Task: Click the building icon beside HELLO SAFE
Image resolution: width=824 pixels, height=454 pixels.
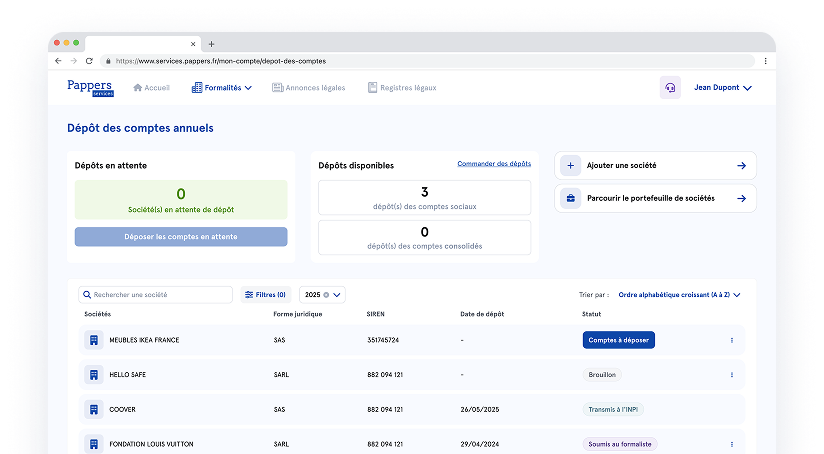Action: point(93,375)
